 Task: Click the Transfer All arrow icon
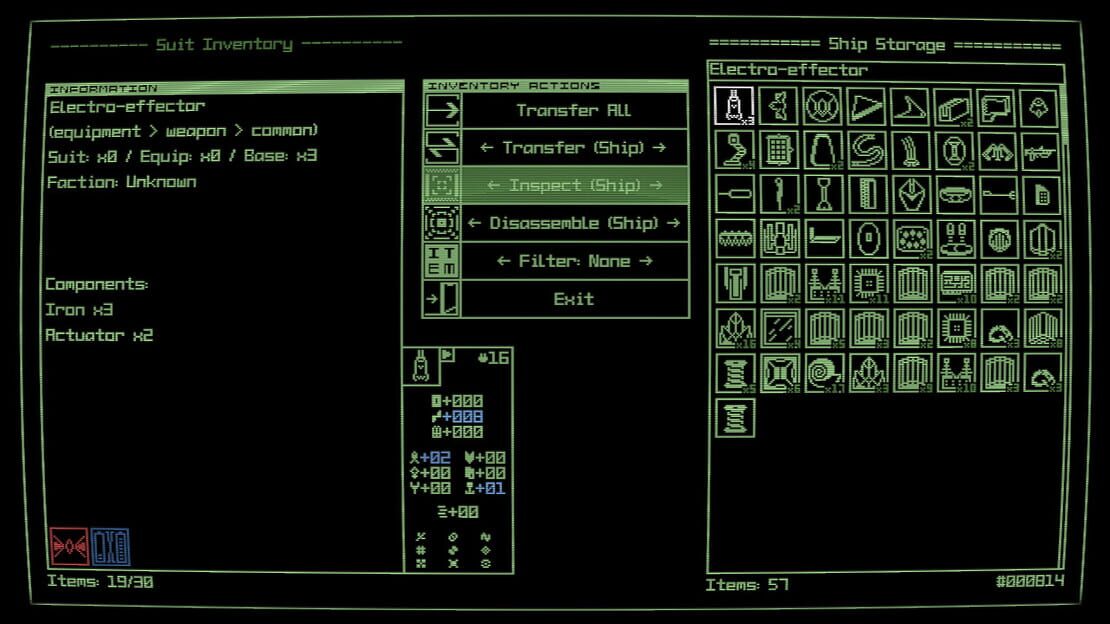[x=442, y=110]
